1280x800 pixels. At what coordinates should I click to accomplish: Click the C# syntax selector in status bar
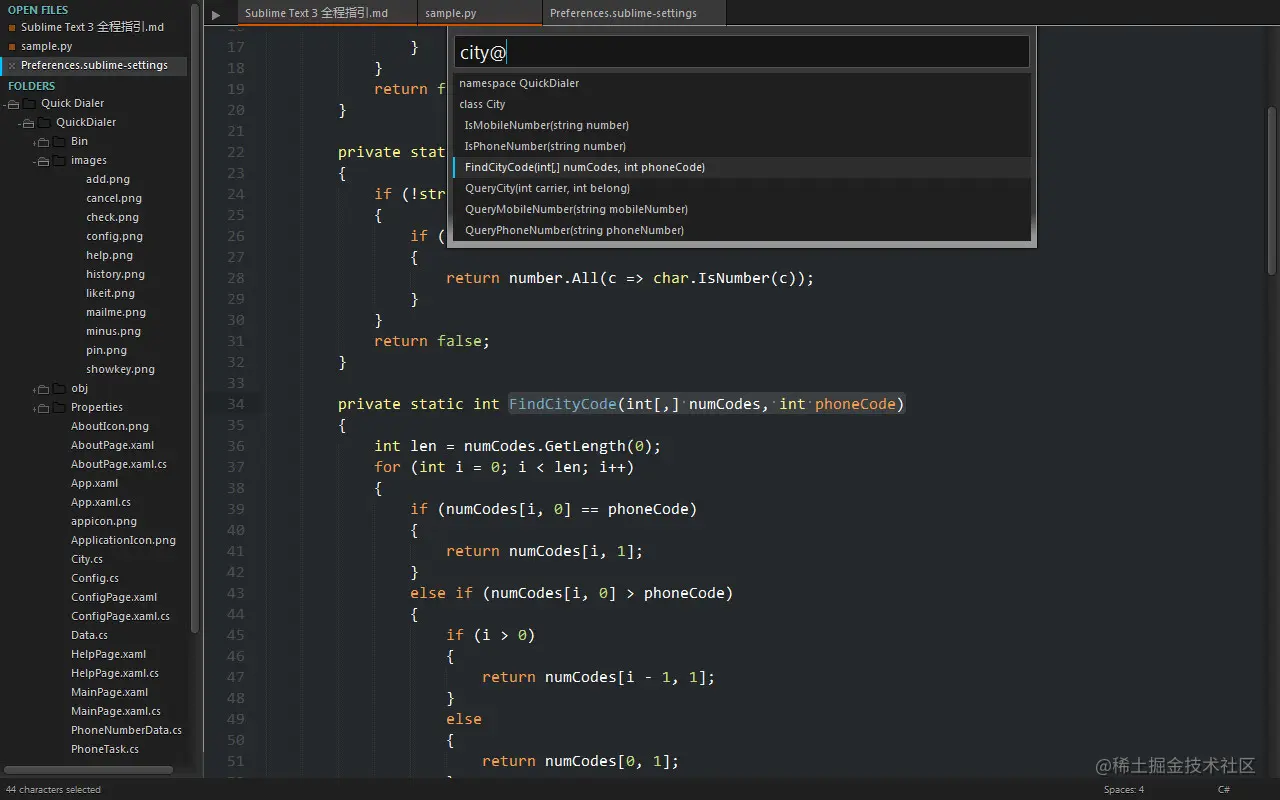coord(1223,790)
